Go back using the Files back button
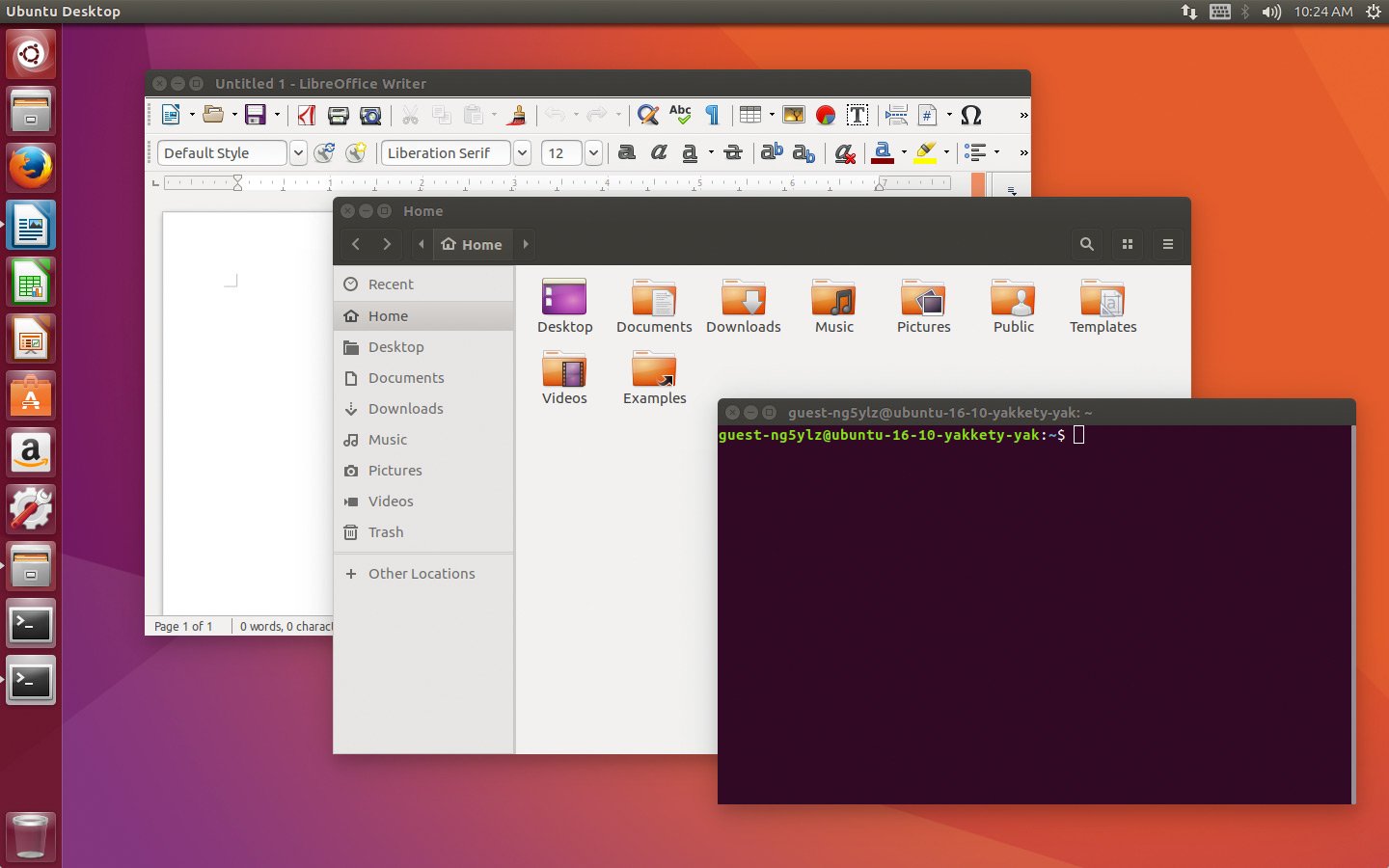 point(356,245)
